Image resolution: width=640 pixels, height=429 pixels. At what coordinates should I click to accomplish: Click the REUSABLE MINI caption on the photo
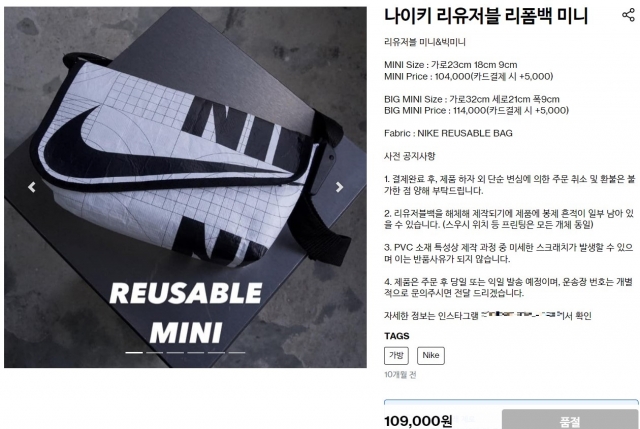(186, 312)
